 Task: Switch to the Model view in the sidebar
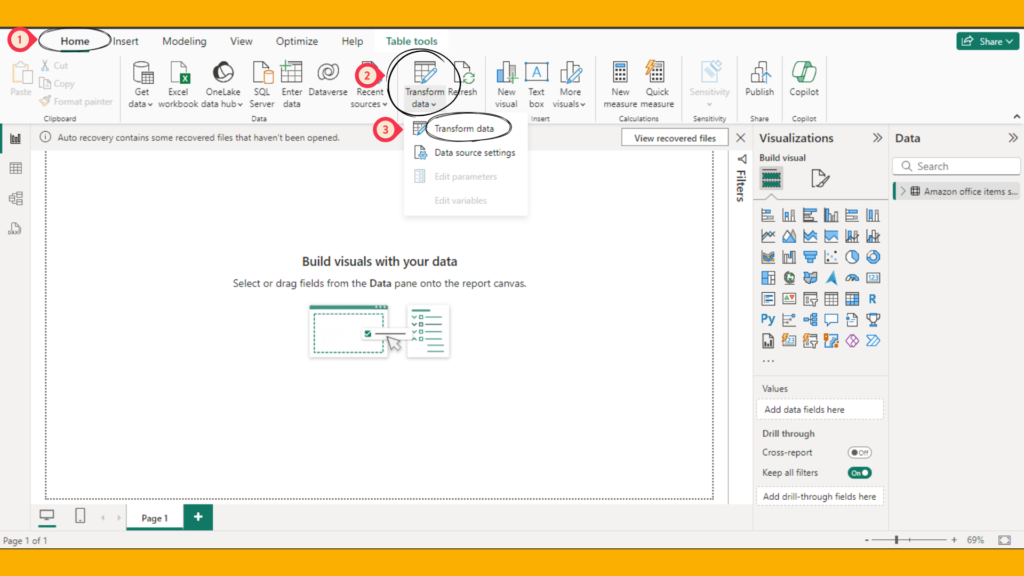(16, 198)
